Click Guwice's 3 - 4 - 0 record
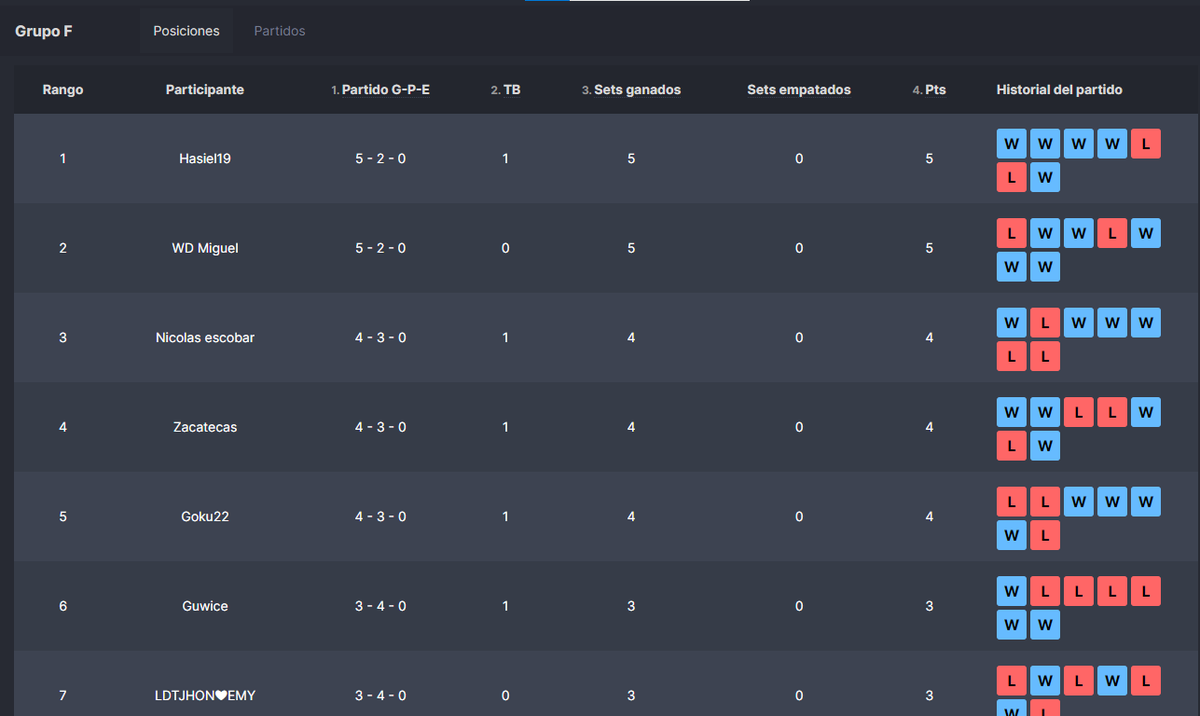Viewport: 1200px width, 716px height. (x=380, y=606)
